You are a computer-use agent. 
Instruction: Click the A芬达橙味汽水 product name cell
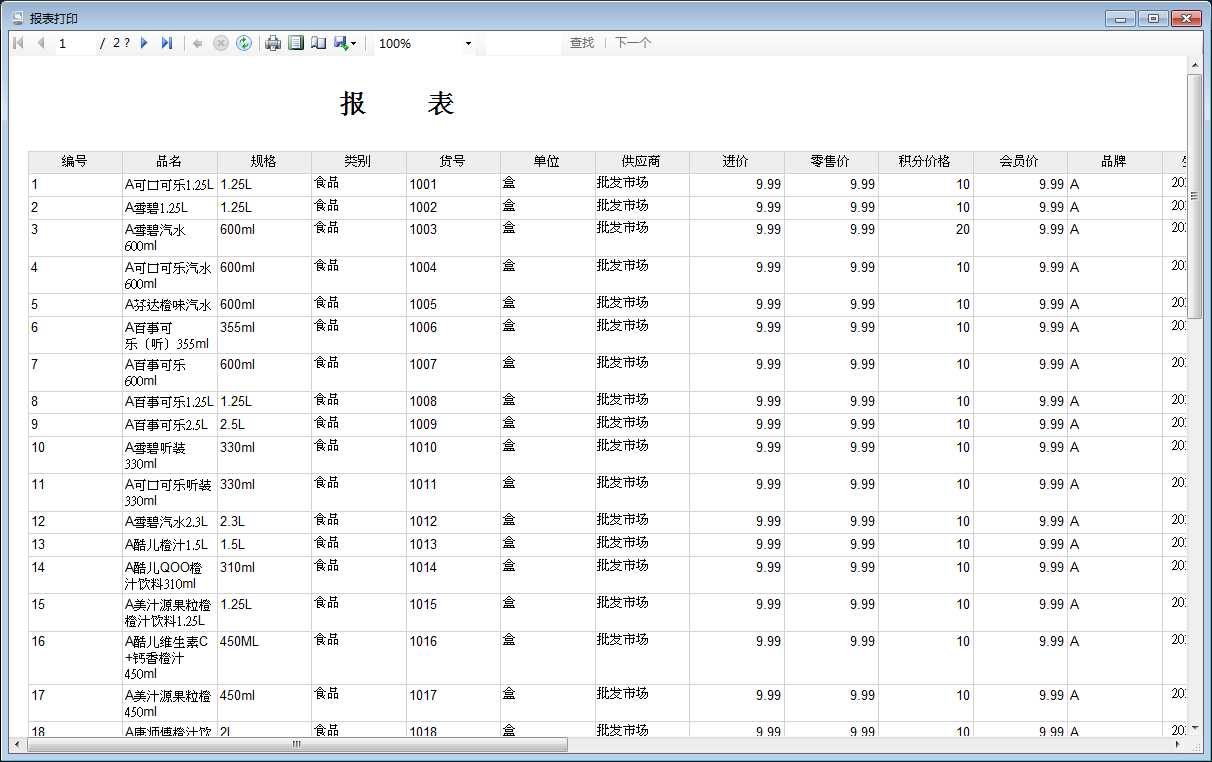tap(169, 305)
